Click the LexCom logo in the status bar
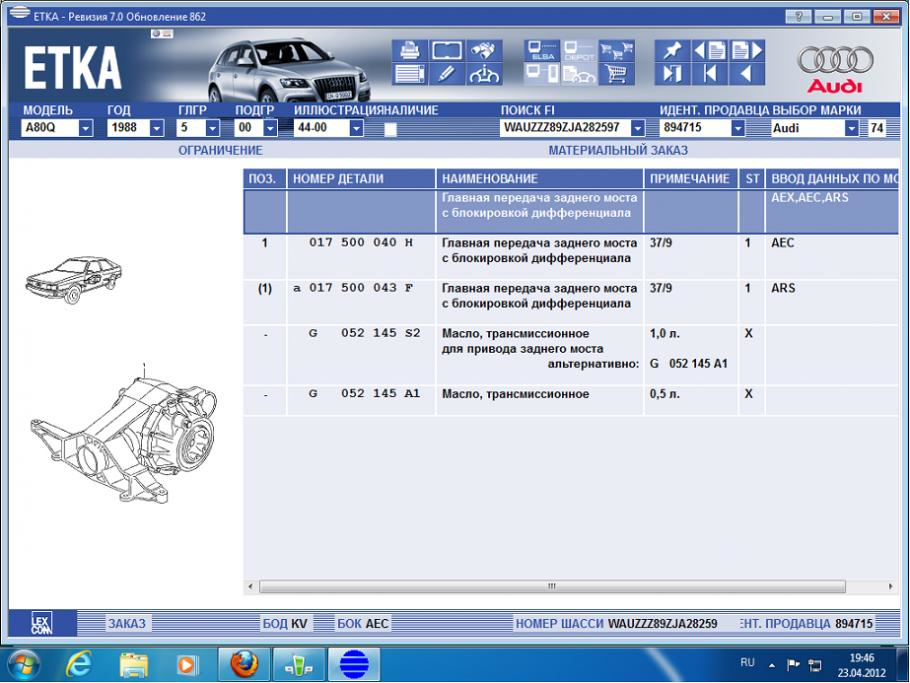 click(x=42, y=623)
